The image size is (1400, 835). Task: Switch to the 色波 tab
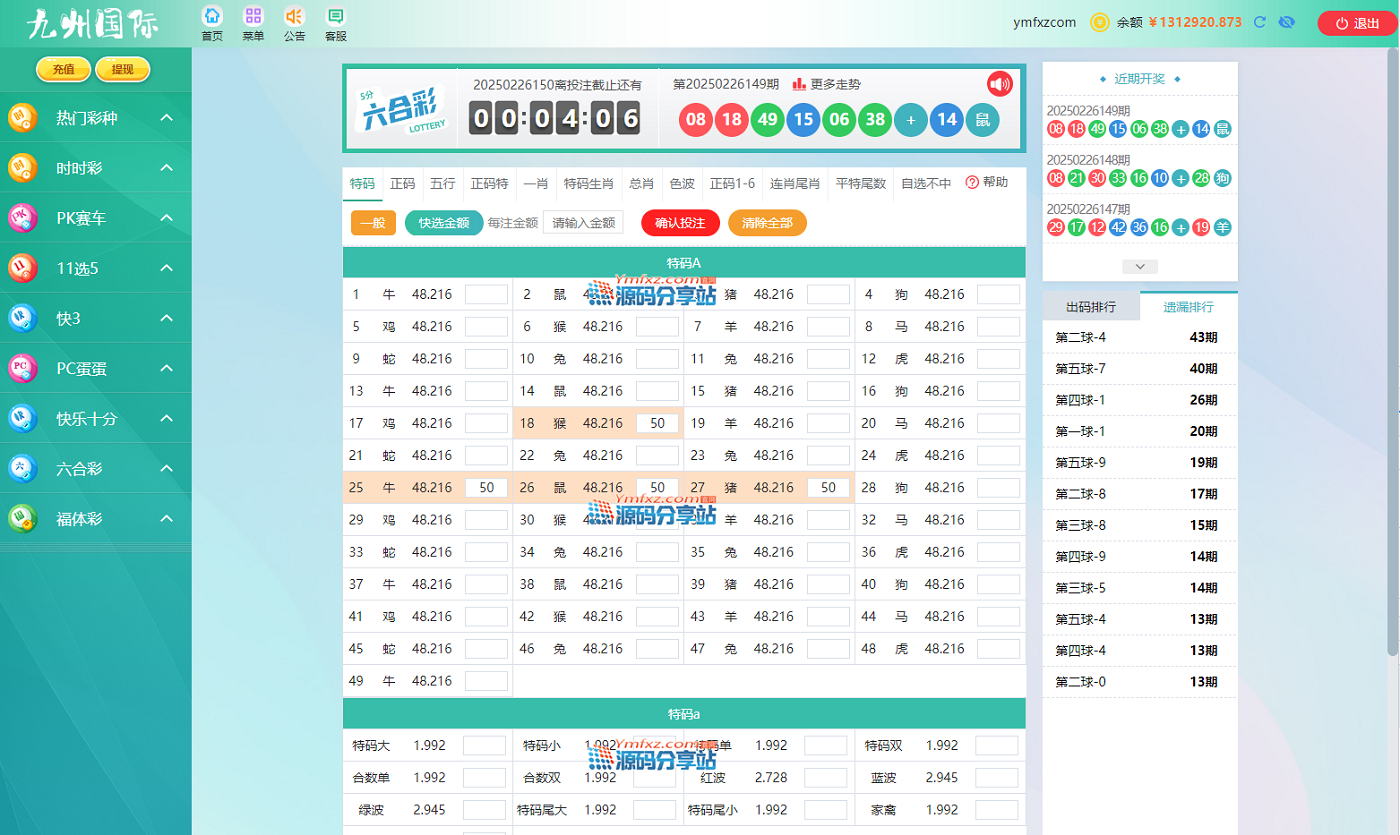(x=682, y=184)
